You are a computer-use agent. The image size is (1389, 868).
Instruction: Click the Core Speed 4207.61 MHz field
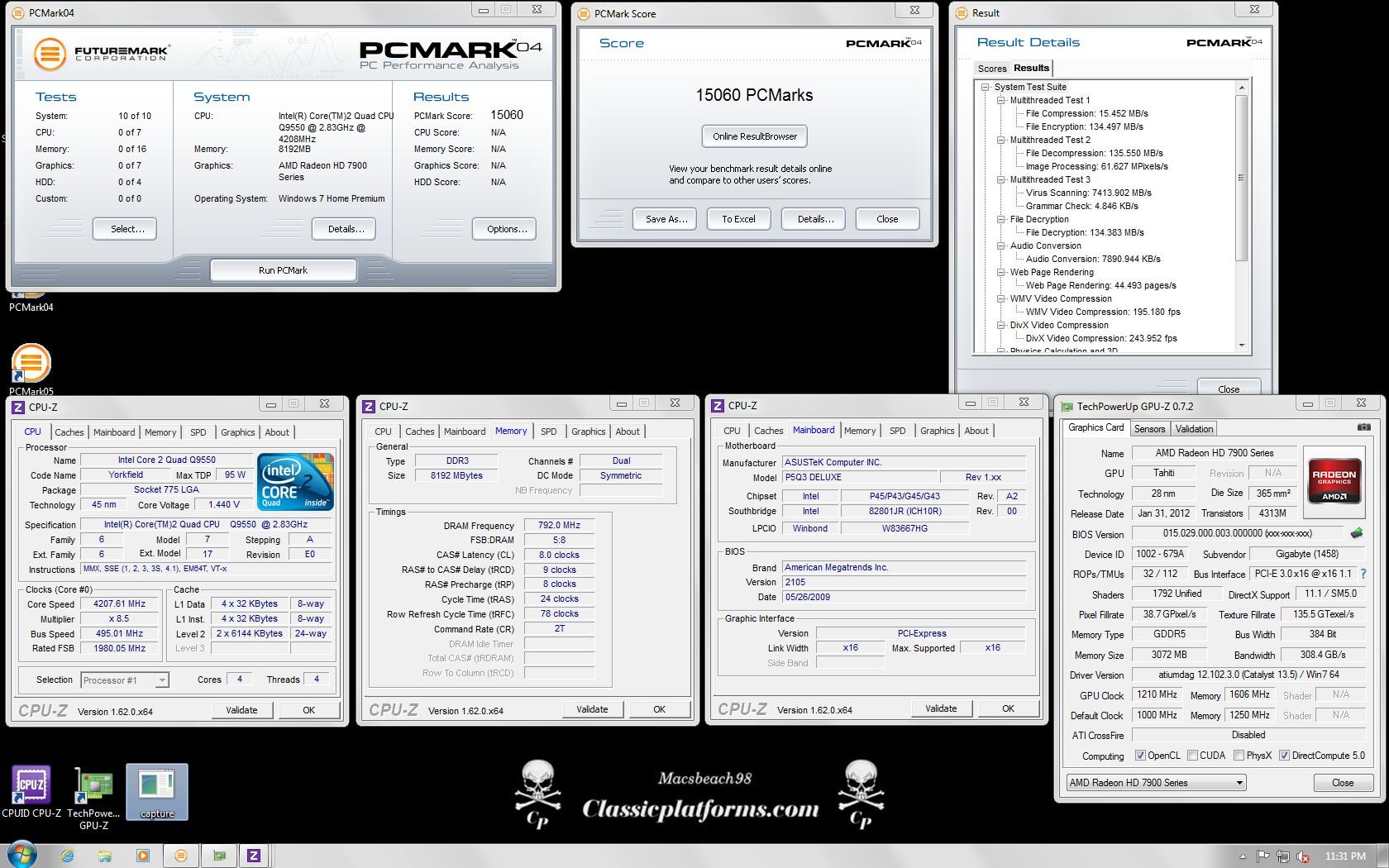coord(120,603)
